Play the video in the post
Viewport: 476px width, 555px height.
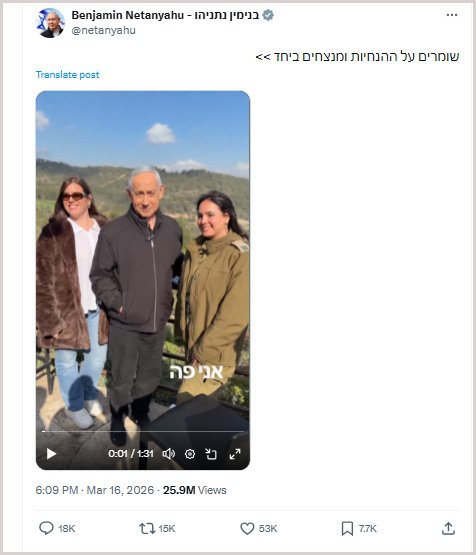[51, 454]
